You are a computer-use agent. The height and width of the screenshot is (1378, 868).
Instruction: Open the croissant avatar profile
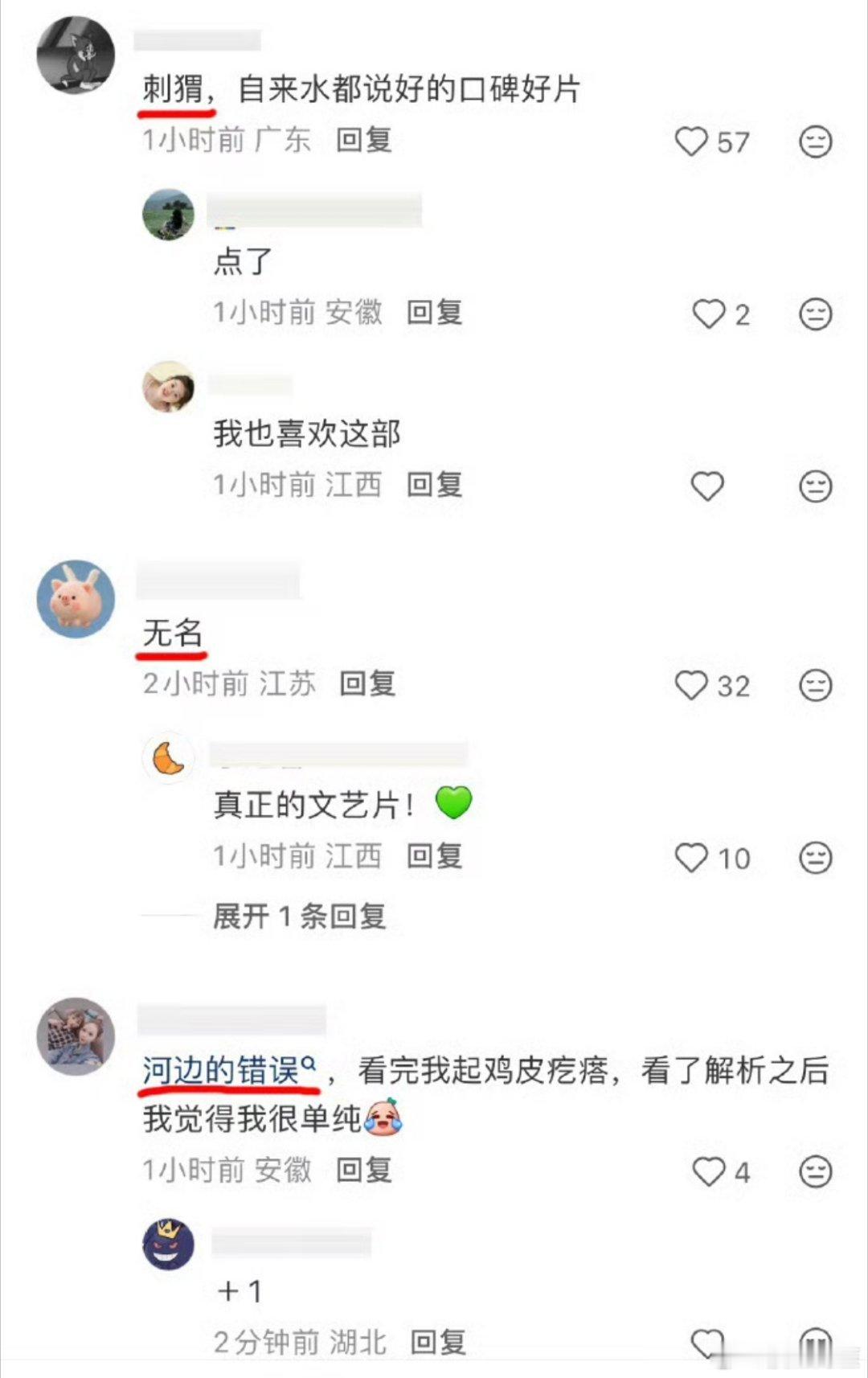point(168,758)
